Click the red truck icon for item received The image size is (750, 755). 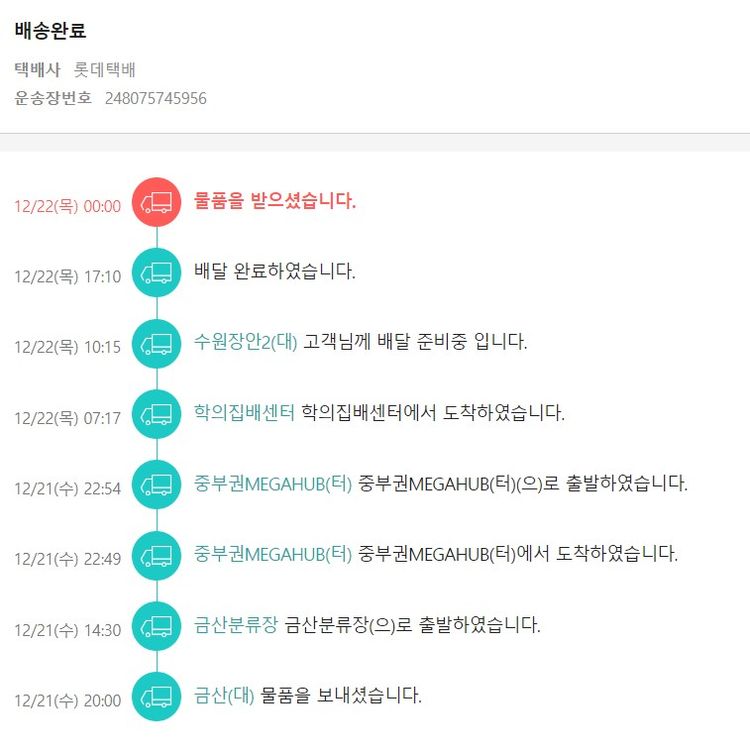[157, 203]
